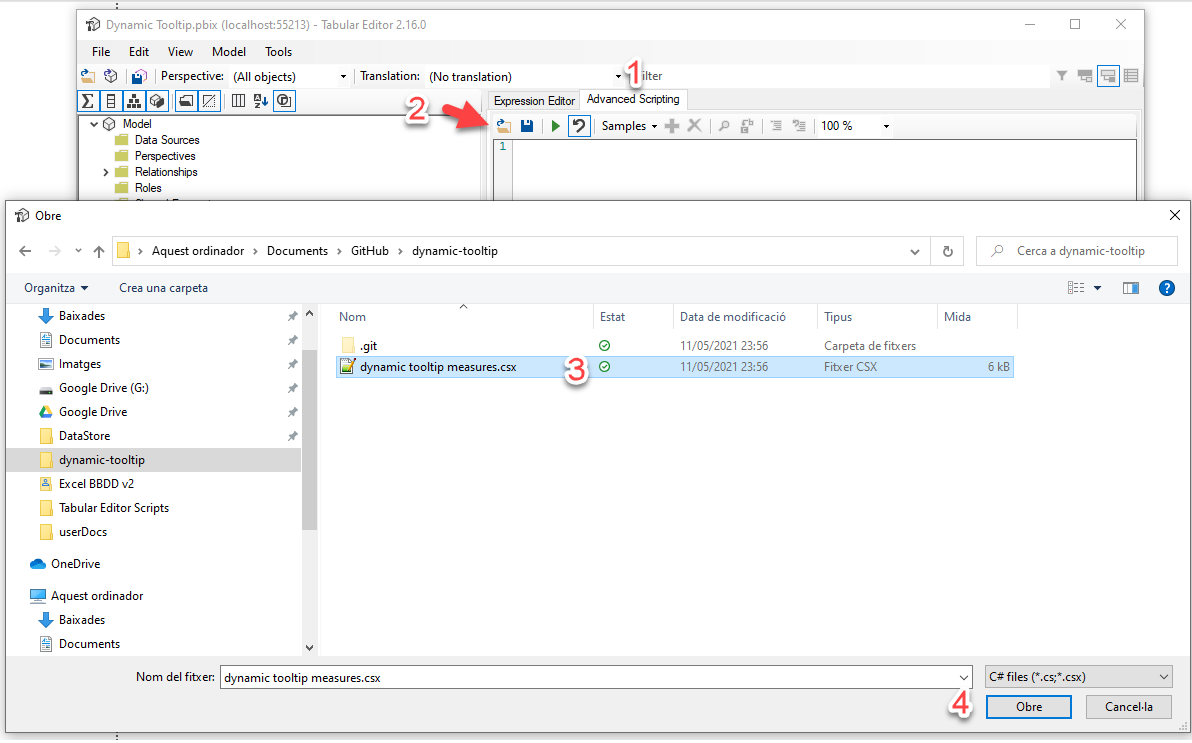Toggle hidden objects visibility icon
The image size is (1192, 743).
209,101
